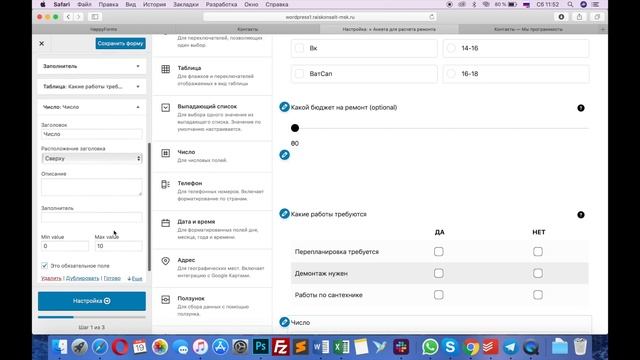Open FileZilla from the Dock
Screen dimensions: 640x360
[280, 347]
